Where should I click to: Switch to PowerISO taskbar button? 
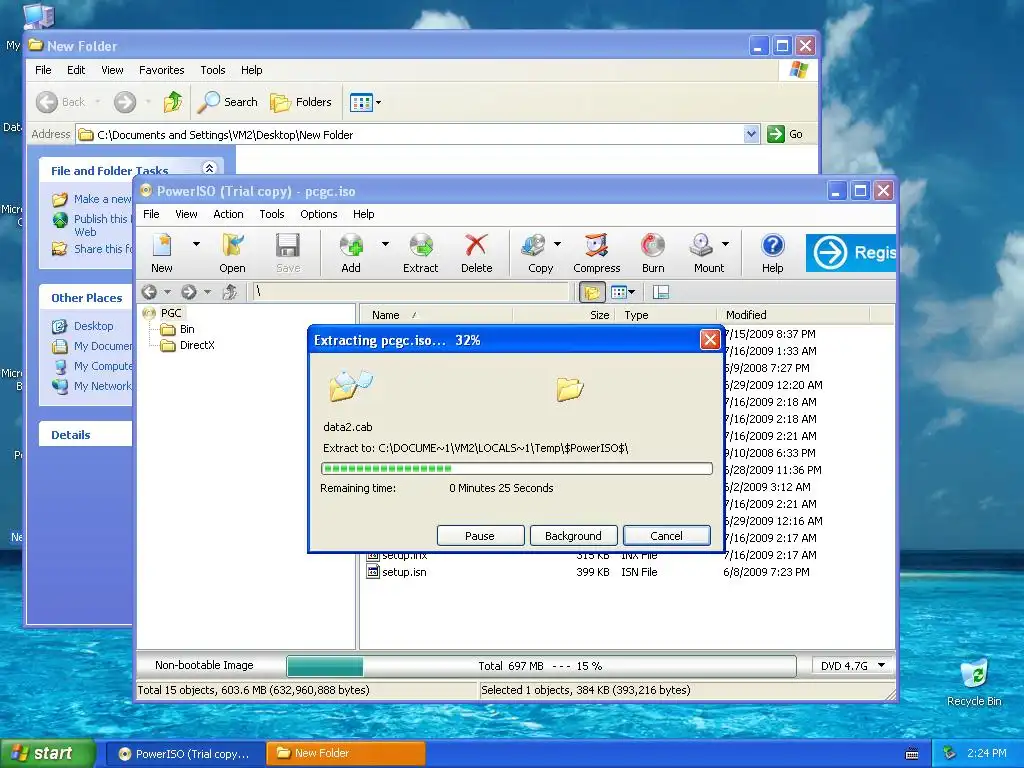point(185,754)
